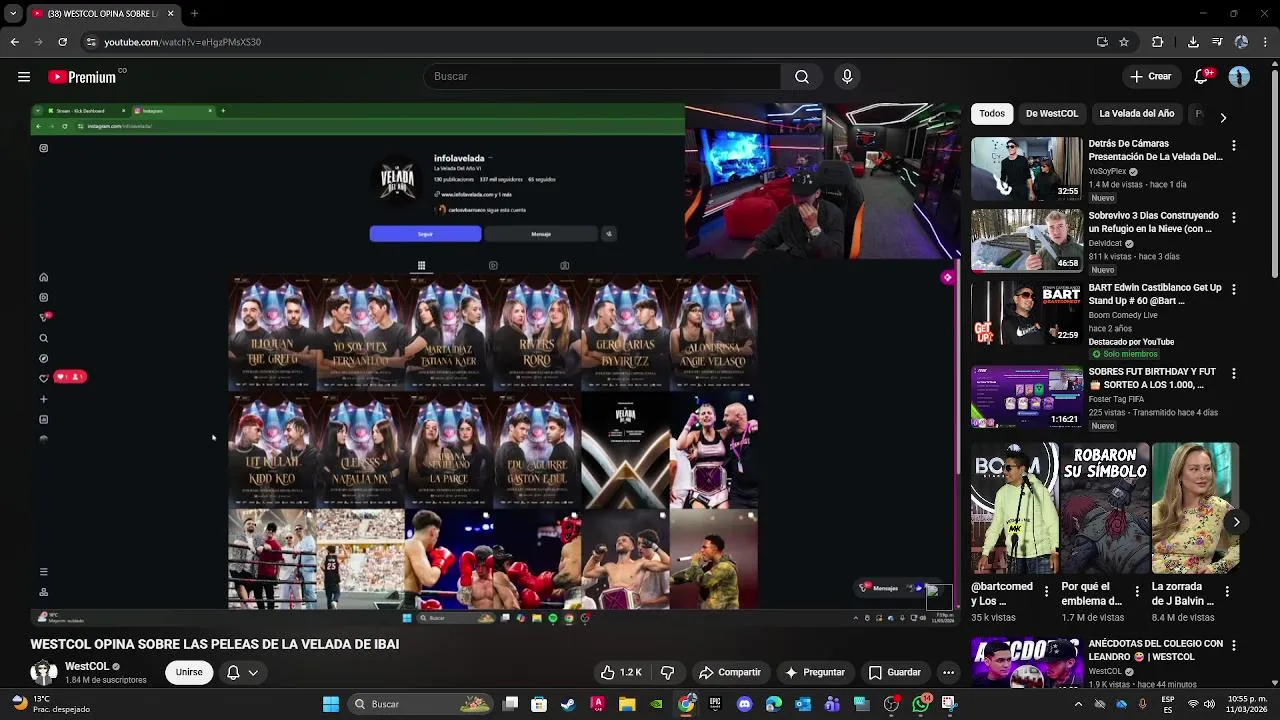Open the Chrome tab search dropdown arrow

click(x=13, y=14)
